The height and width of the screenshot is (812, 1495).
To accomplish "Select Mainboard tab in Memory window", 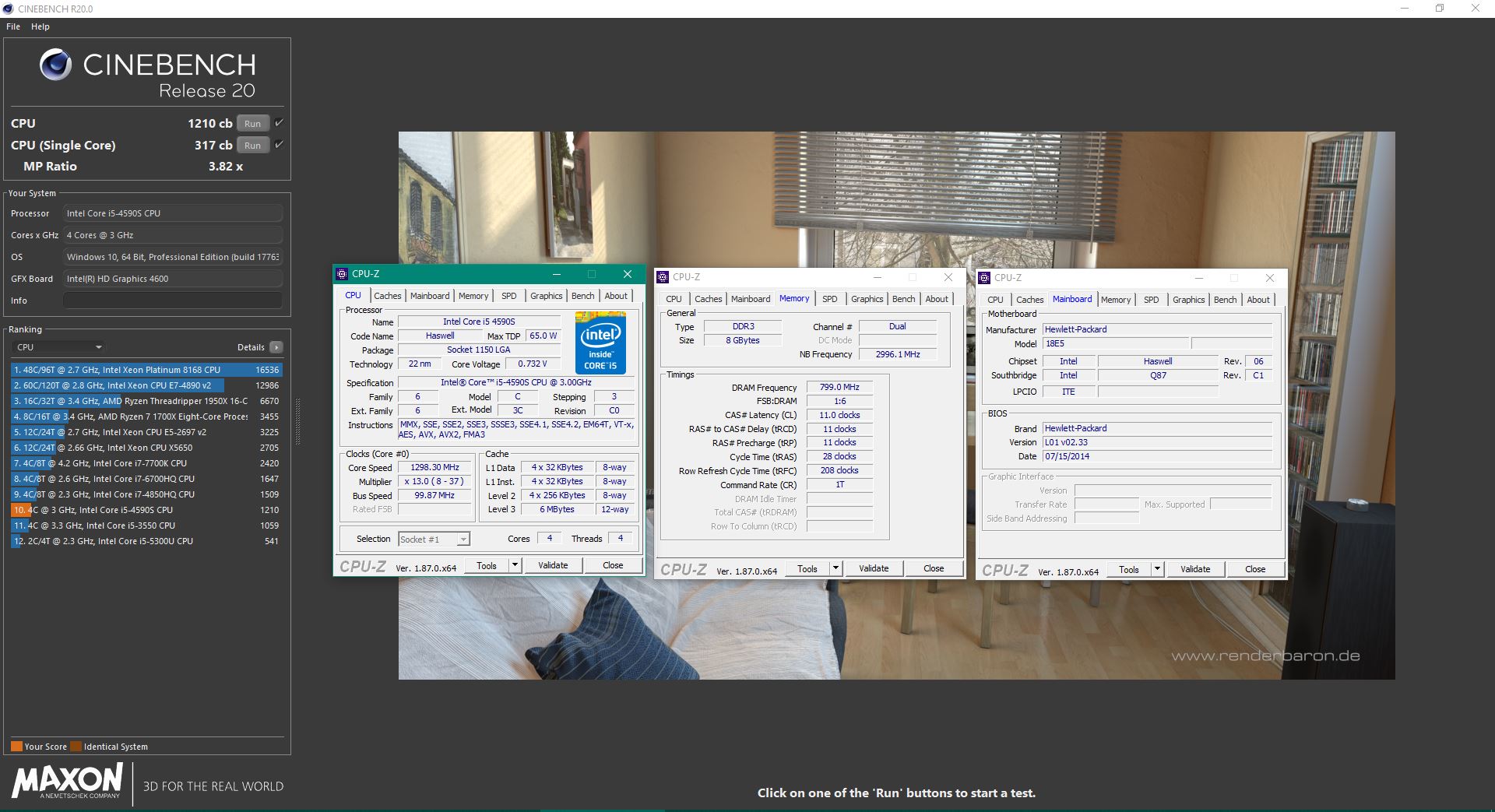I will point(751,299).
